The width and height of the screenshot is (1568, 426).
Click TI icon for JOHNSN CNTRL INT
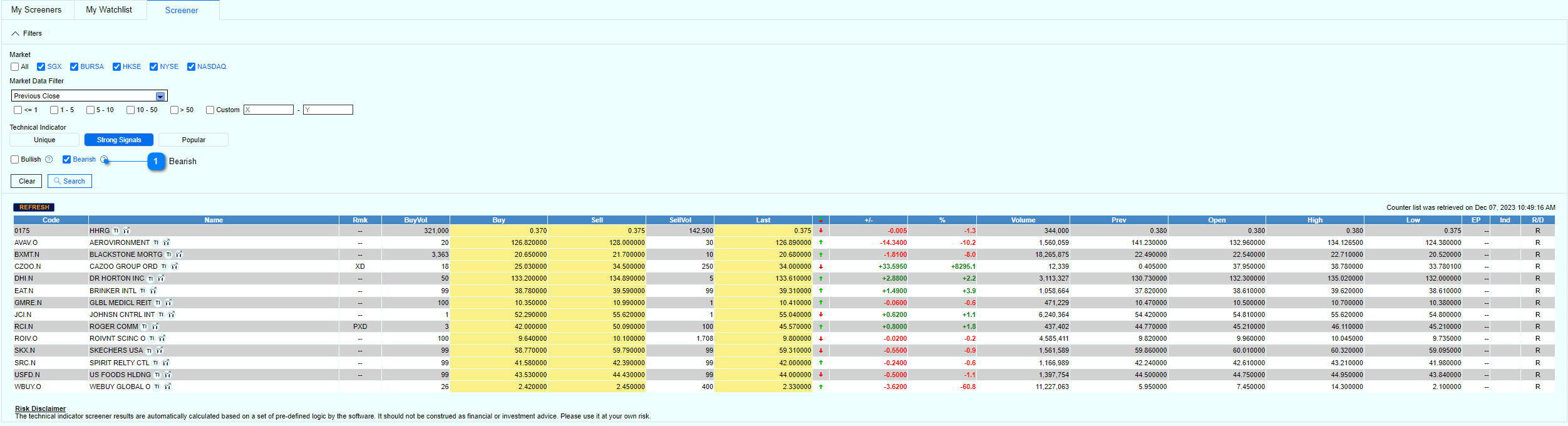click(161, 314)
